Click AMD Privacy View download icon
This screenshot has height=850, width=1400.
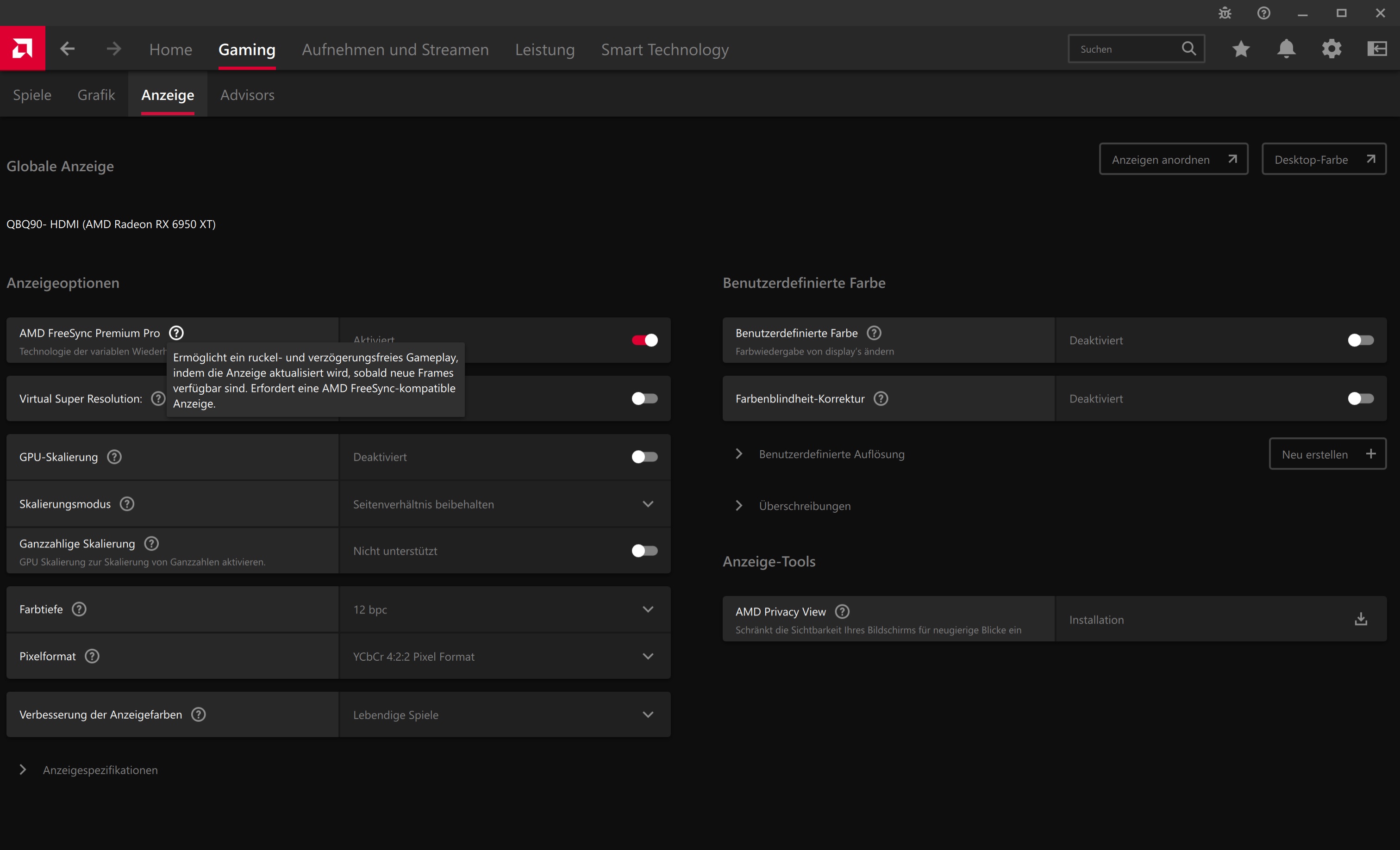(1360, 620)
